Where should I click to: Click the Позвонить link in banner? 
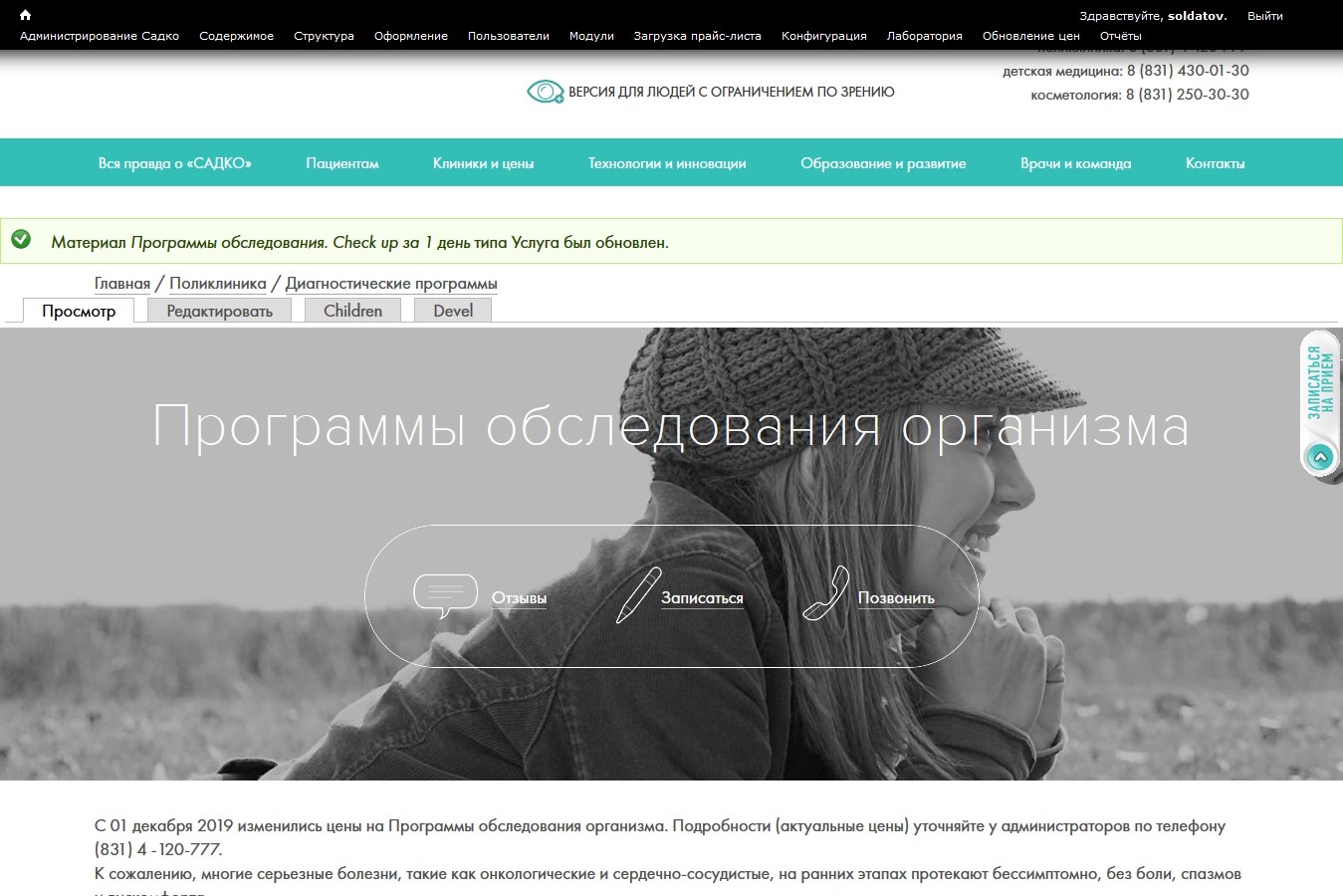tap(896, 598)
